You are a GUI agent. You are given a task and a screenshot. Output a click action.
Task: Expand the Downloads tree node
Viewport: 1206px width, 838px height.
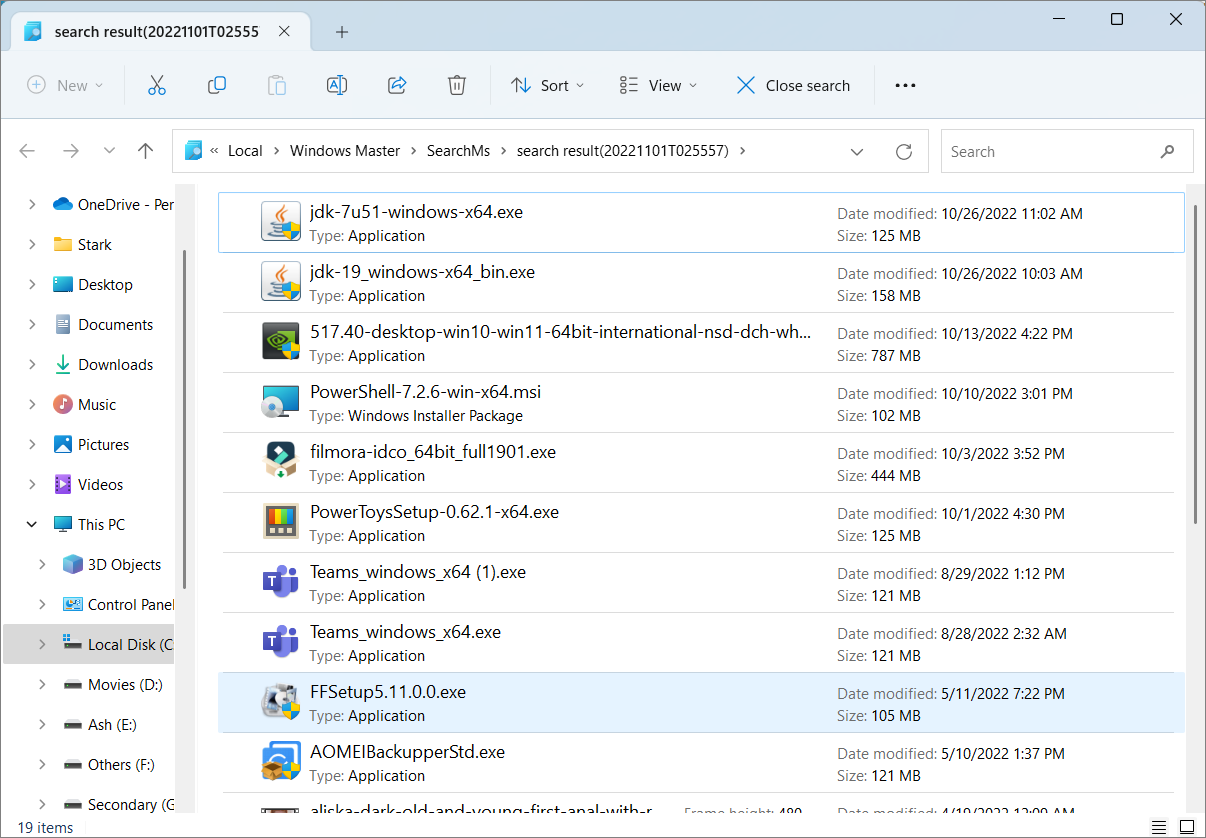point(32,364)
